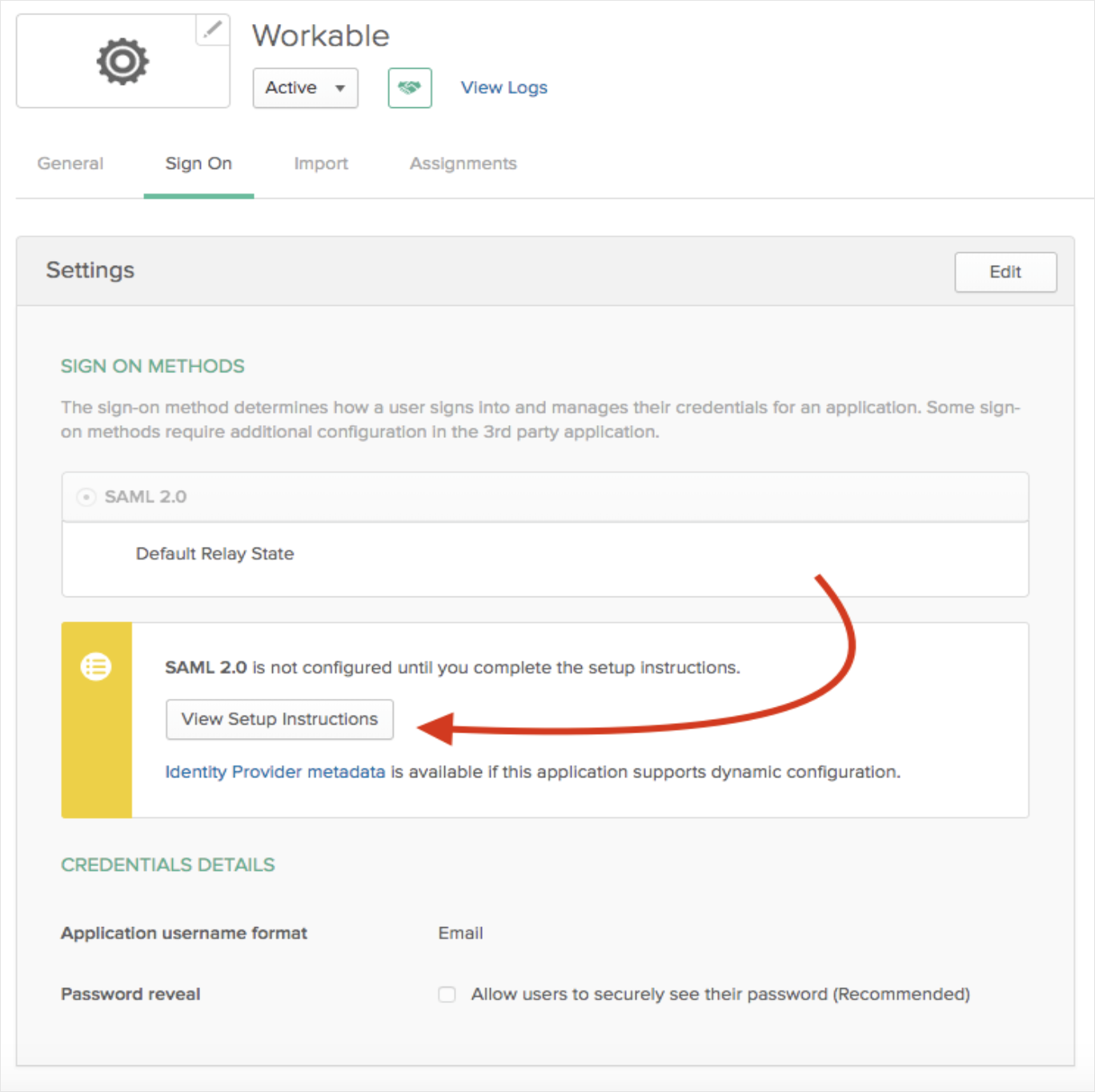Click the green handshake icon button
Screen dimensions: 1095x1092
[x=410, y=88]
